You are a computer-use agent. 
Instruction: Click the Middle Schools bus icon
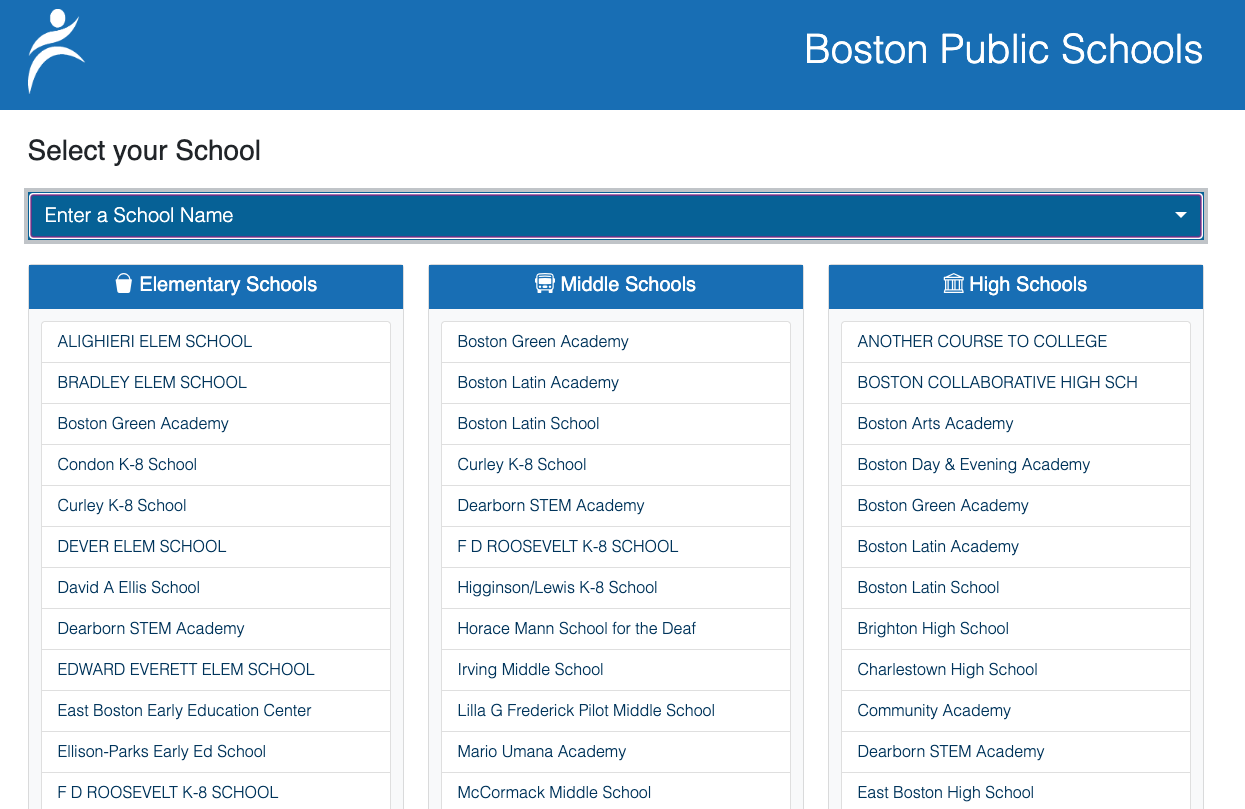[x=545, y=284]
